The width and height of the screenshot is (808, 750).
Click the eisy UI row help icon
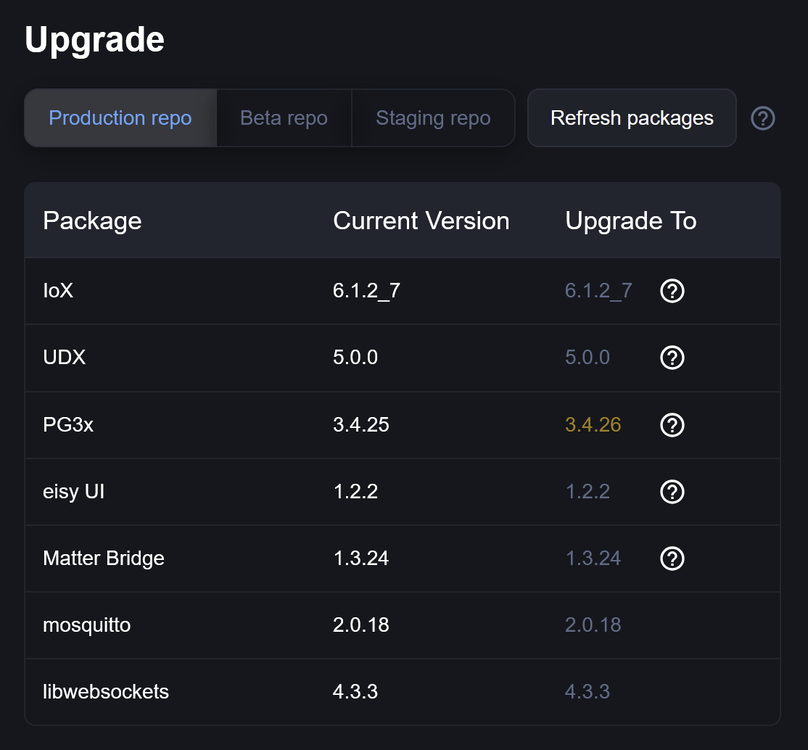(x=672, y=491)
